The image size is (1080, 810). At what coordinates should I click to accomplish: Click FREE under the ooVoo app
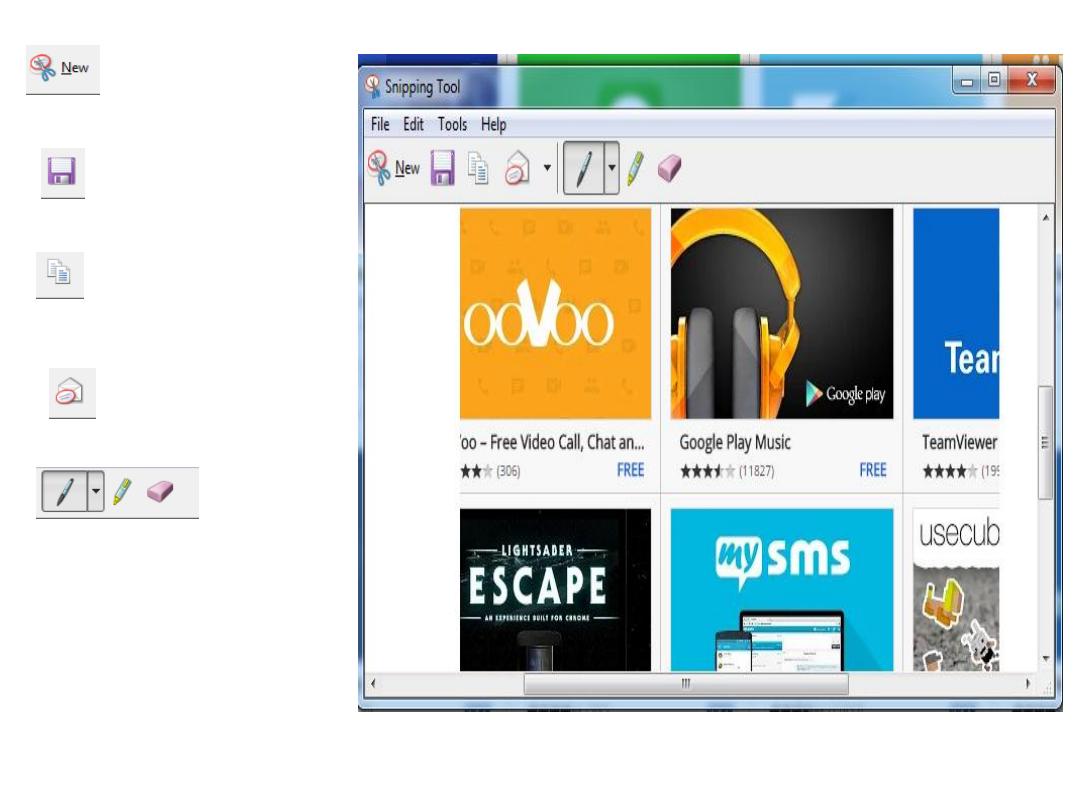click(x=630, y=470)
